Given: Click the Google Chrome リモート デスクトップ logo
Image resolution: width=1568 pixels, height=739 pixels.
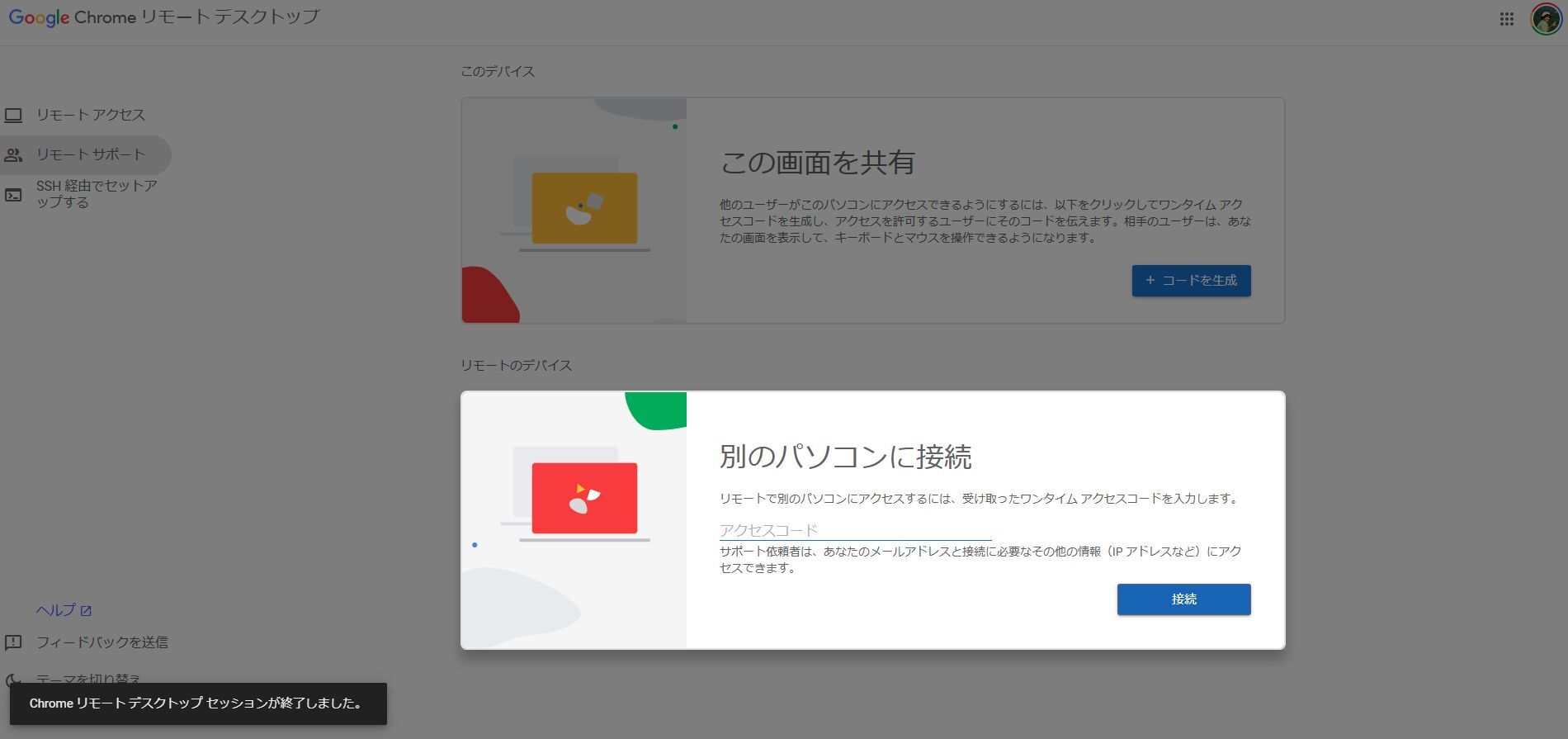Looking at the screenshot, I should click(163, 17).
